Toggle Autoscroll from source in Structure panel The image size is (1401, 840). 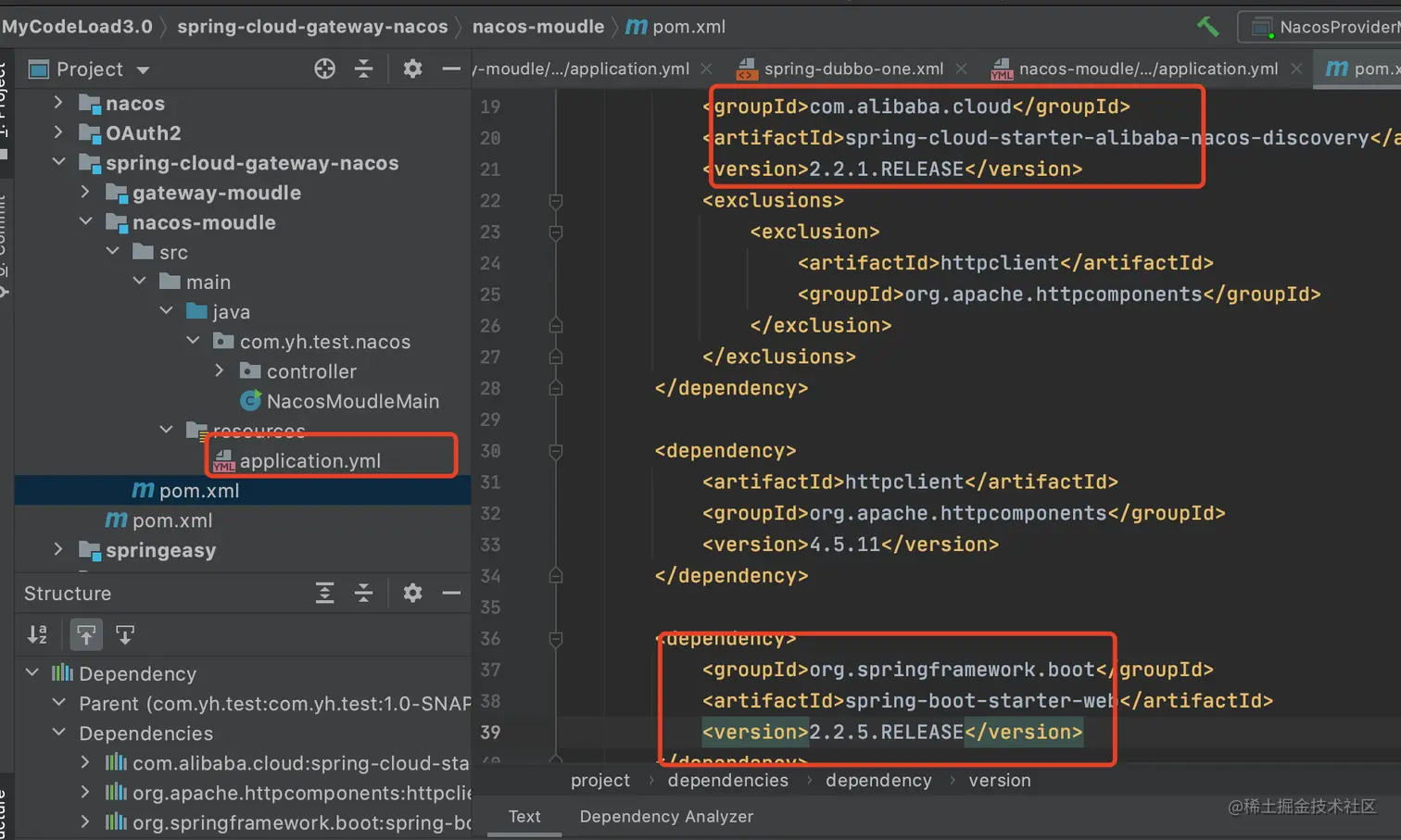[125, 634]
